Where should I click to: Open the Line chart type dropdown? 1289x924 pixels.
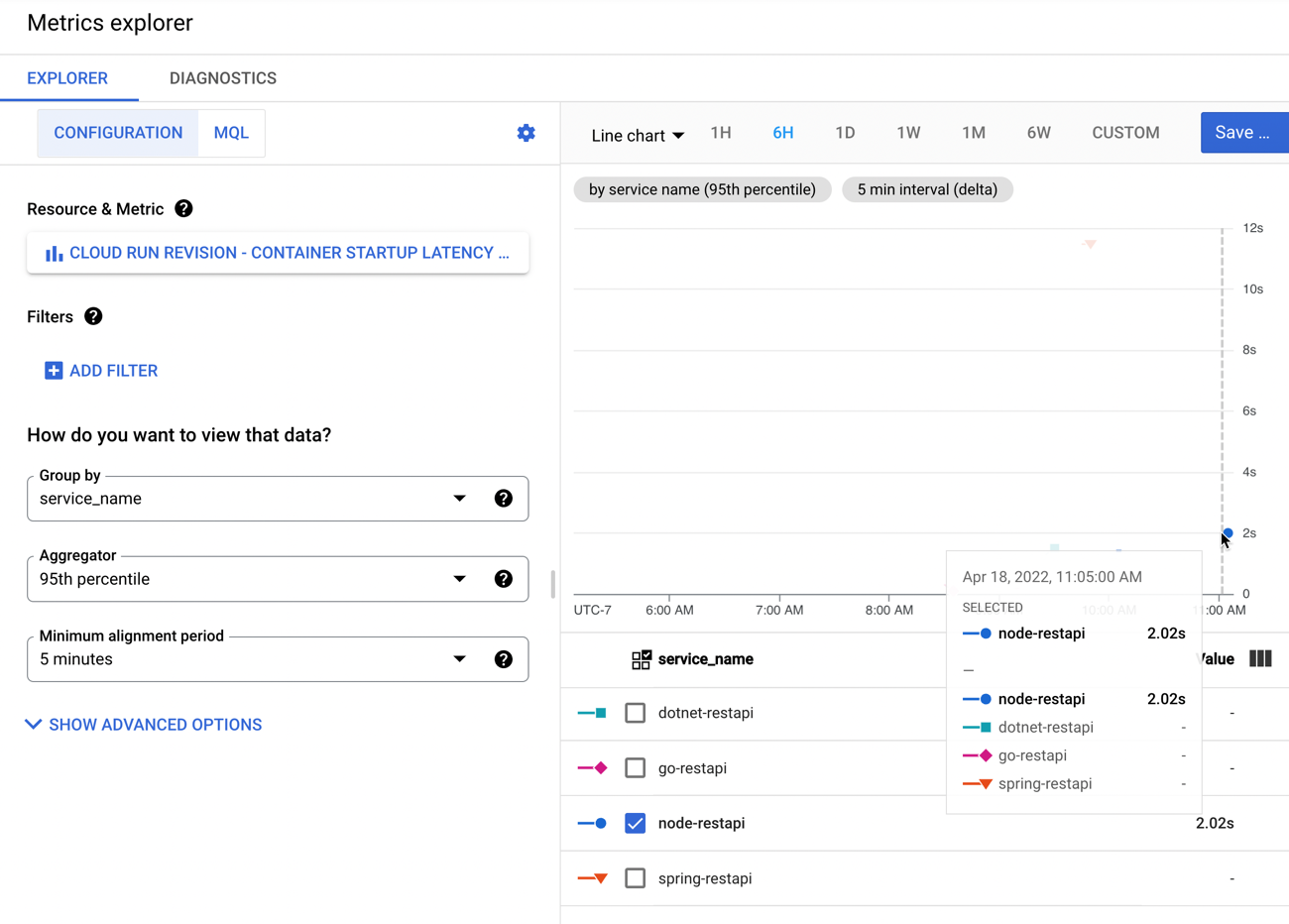pos(638,135)
